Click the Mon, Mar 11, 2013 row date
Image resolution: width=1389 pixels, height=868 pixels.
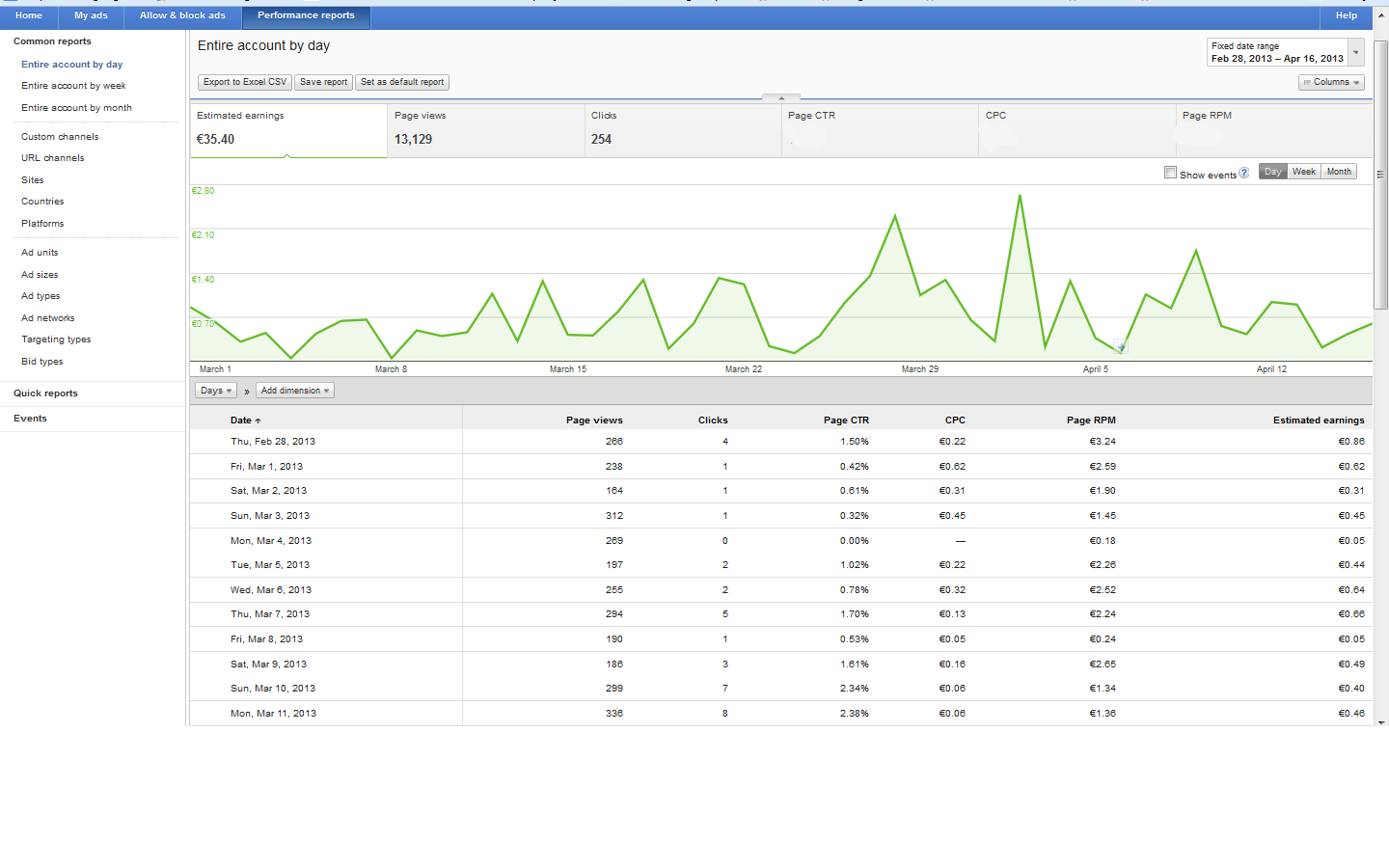point(273,714)
